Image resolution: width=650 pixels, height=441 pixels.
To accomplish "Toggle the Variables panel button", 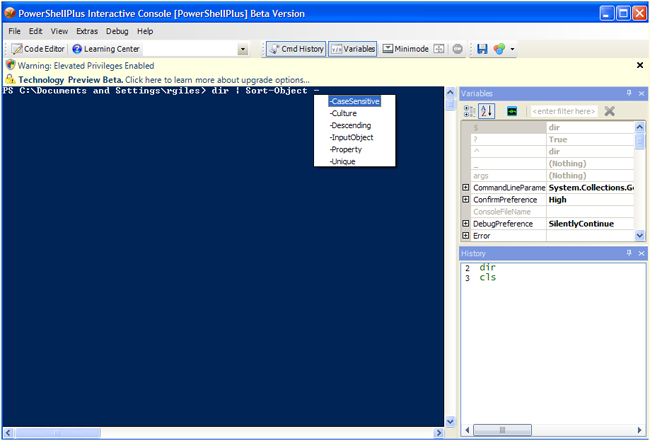I will click(x=353, y=49).
